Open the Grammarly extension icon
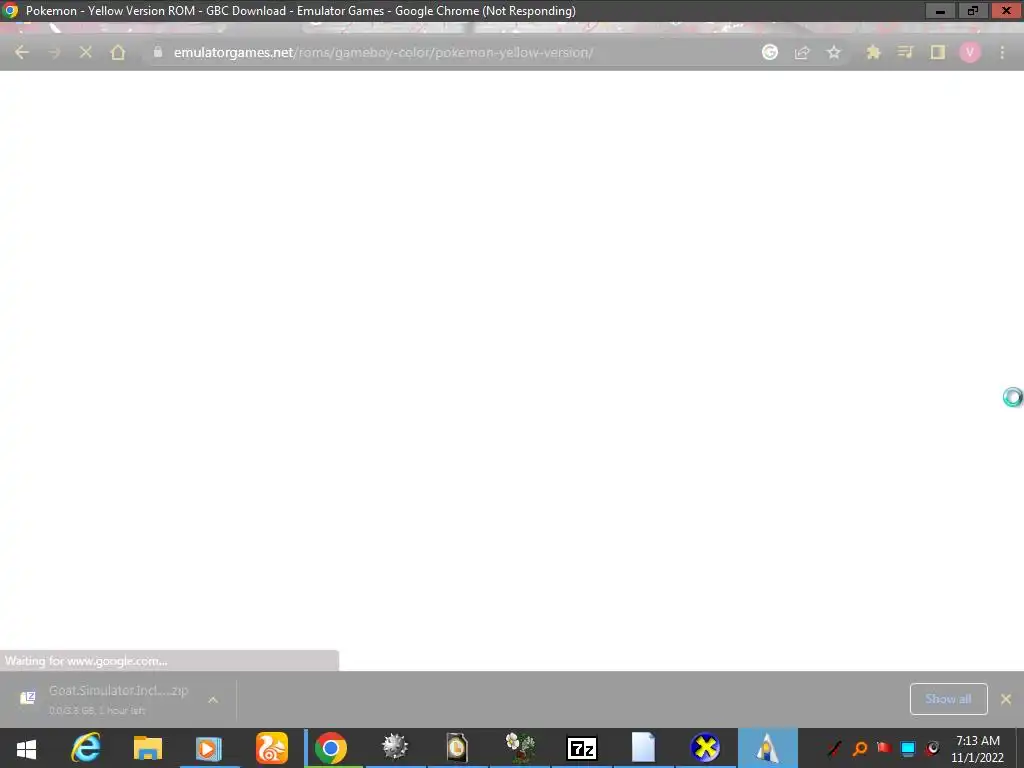 coord(770,52)
